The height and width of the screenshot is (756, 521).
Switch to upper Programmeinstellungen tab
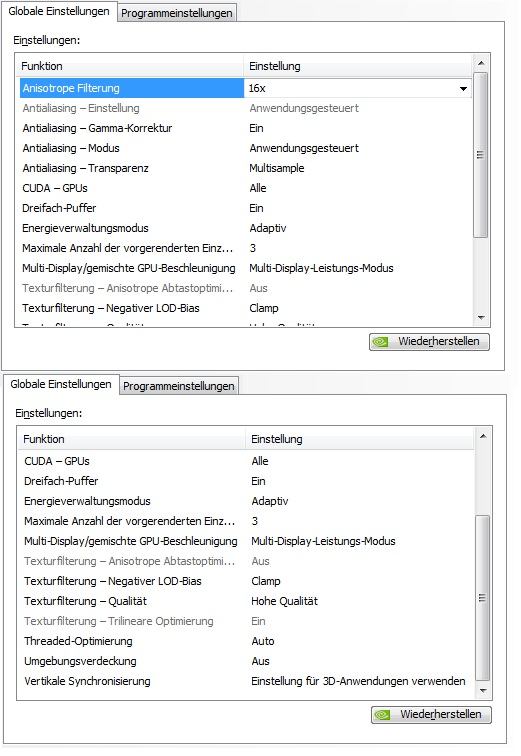pos(176,13)
